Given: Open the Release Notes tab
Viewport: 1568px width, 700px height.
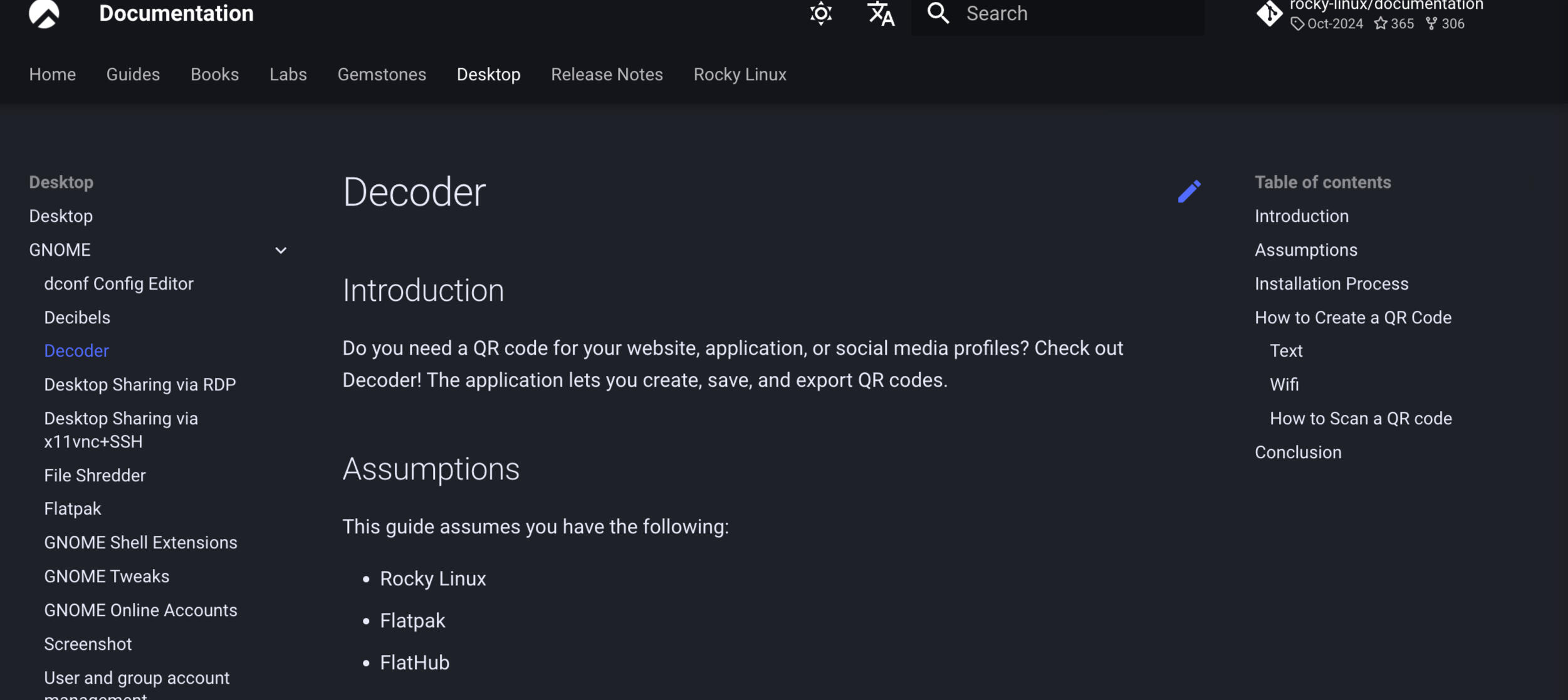Looking at the screenshot, I should 606,74.
